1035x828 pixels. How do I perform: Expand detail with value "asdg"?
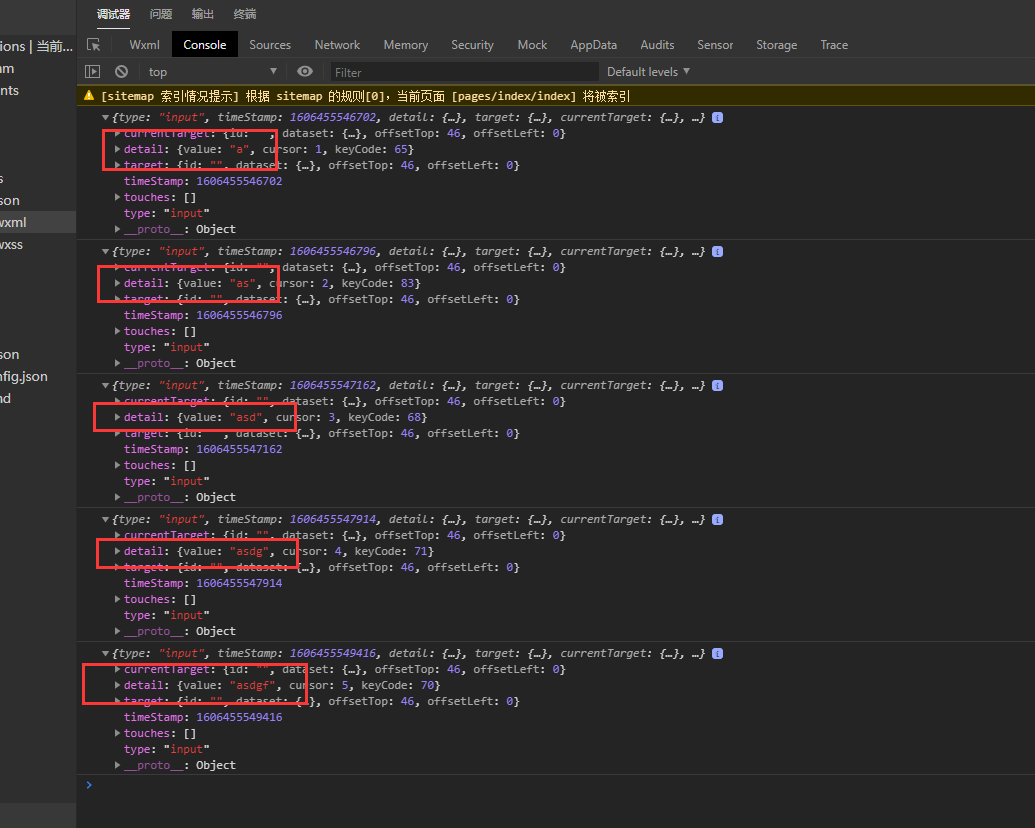[117, 551]
